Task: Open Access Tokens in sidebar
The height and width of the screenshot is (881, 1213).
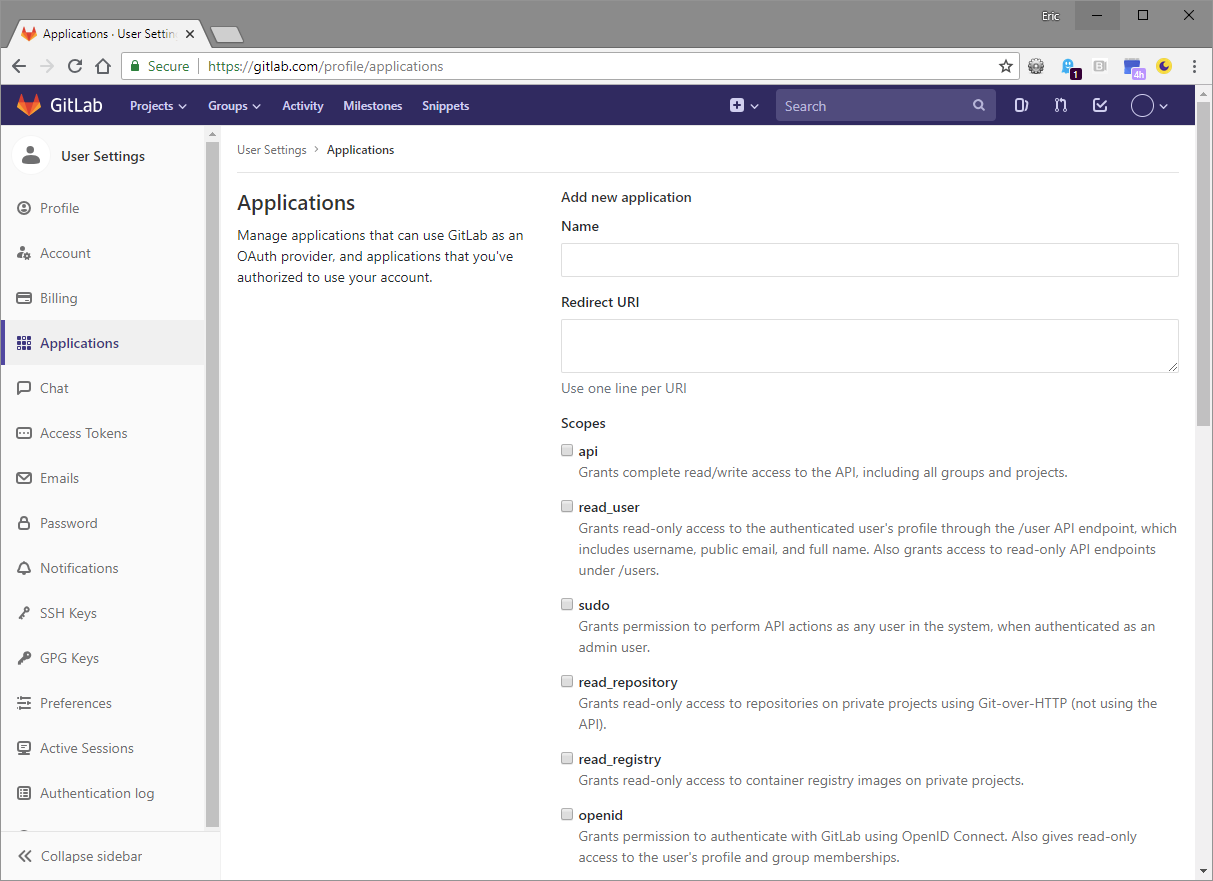Action: pyautogui.click(x=83, y=433)
